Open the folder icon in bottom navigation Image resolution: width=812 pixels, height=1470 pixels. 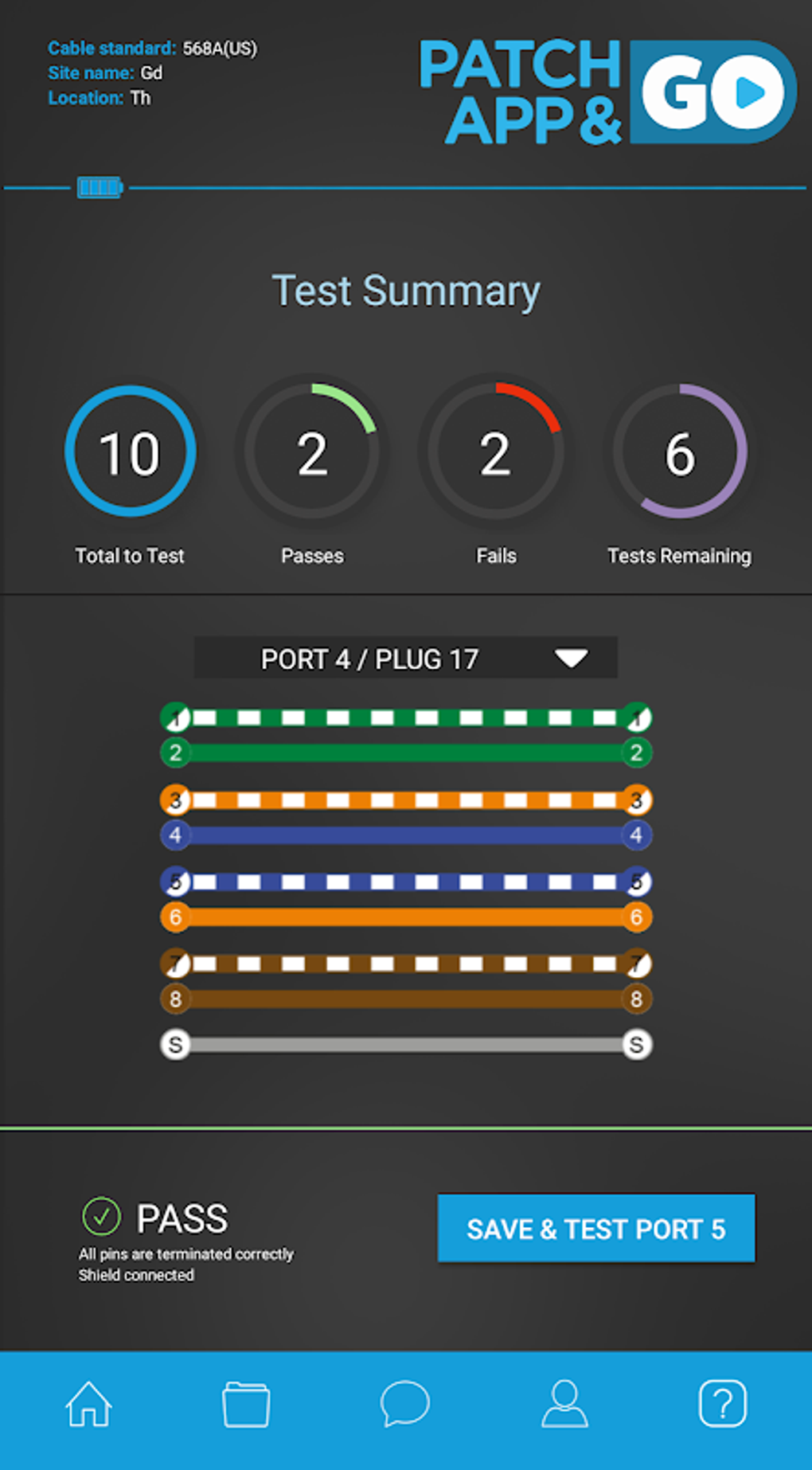[x=246, y=1404]
